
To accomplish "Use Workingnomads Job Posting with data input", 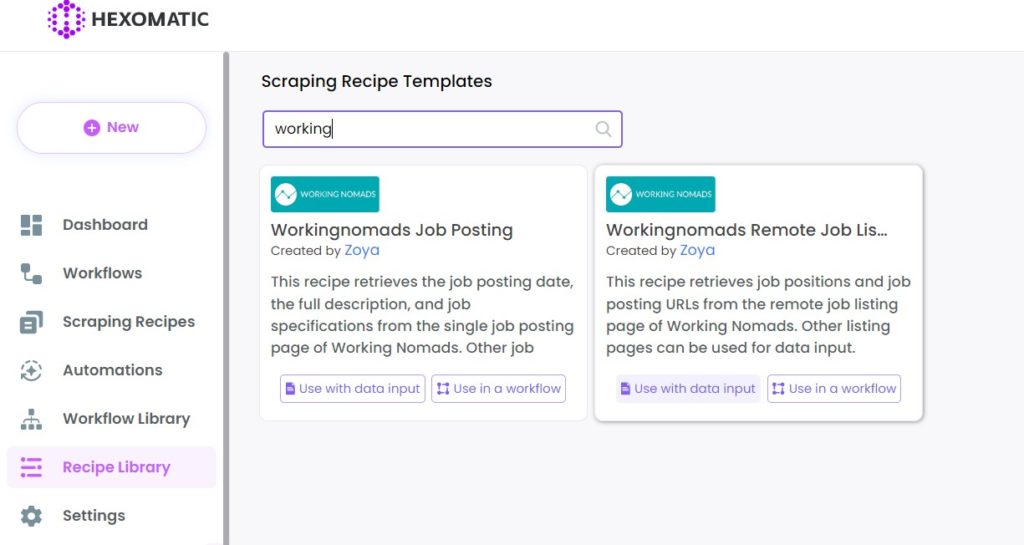I will click(x=353, y=389).
